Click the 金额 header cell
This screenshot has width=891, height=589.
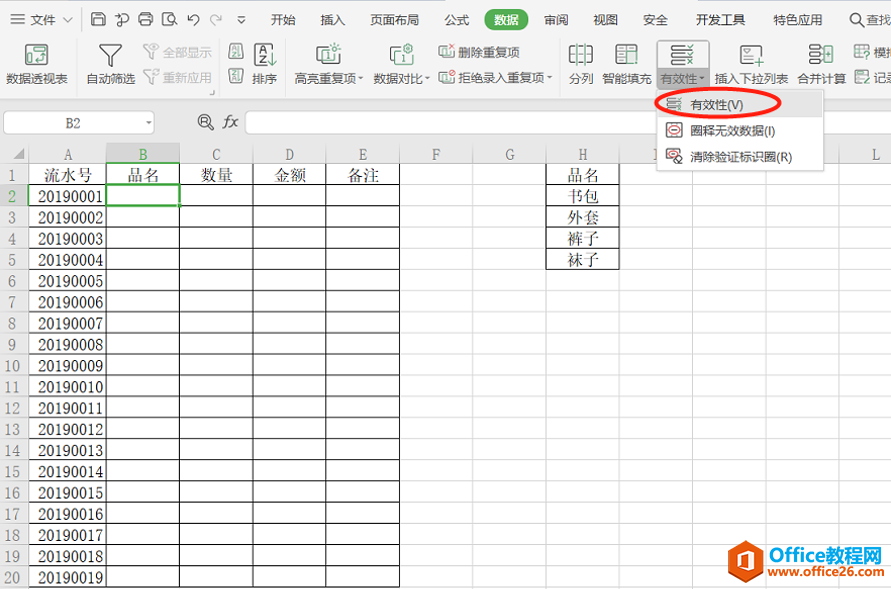[289, 175]
